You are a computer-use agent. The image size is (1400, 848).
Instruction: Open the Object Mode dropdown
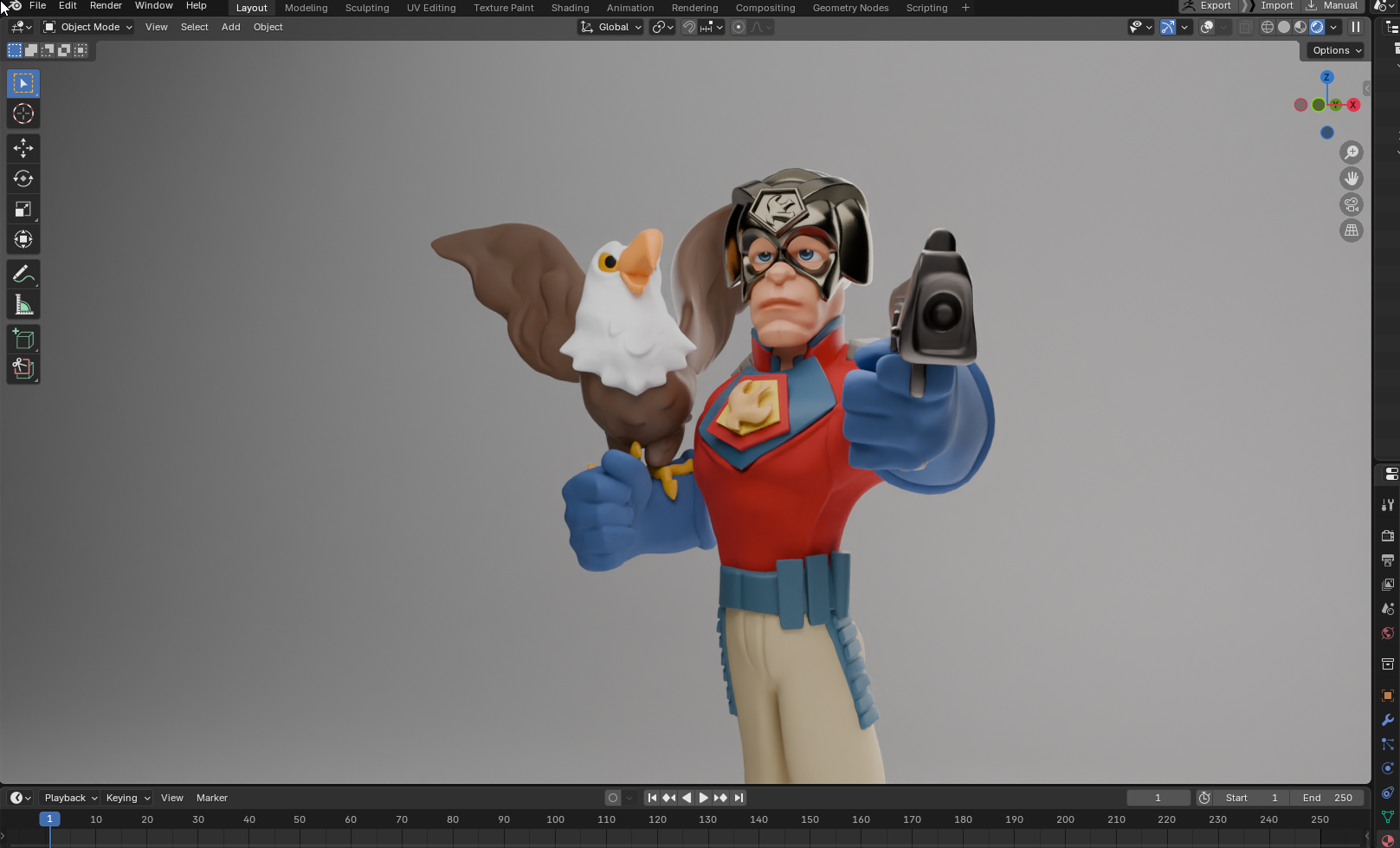pos(88,27)
